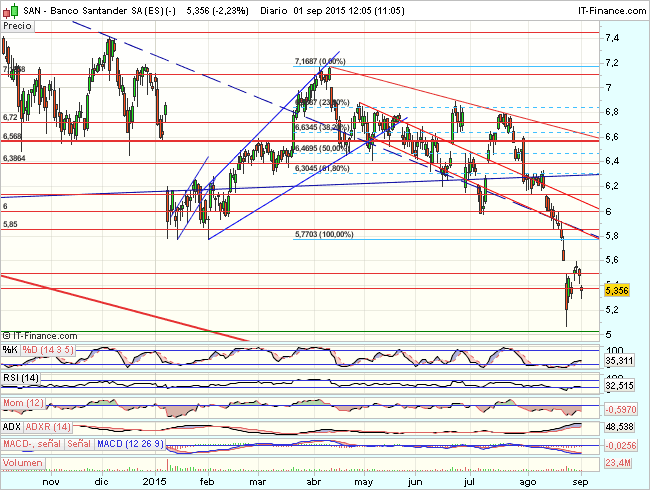650x490 pixels.
Task: Open the %K stochastic indicator label
Action: [10, 350]
